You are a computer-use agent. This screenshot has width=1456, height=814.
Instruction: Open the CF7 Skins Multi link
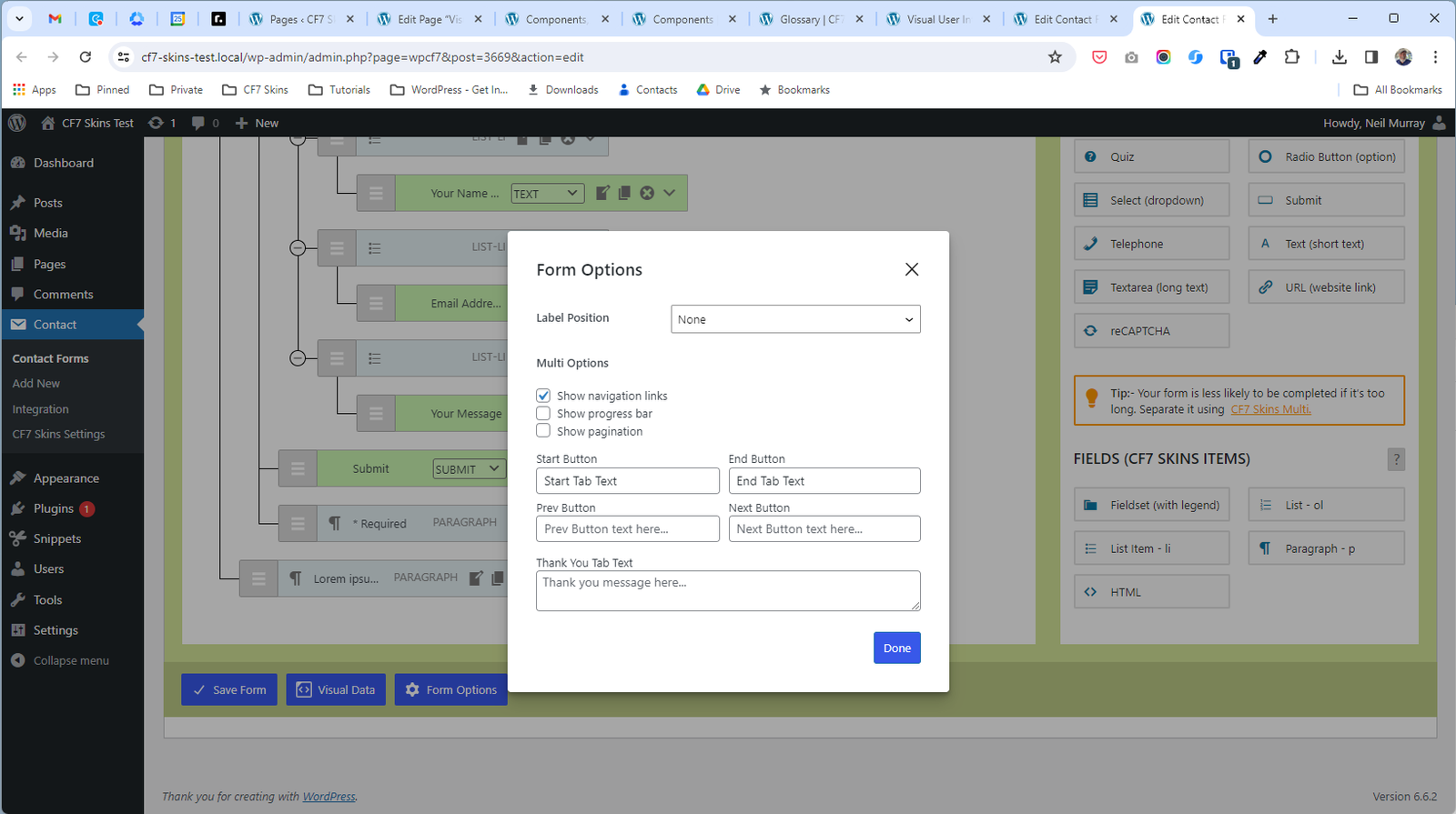(1270, 410)
